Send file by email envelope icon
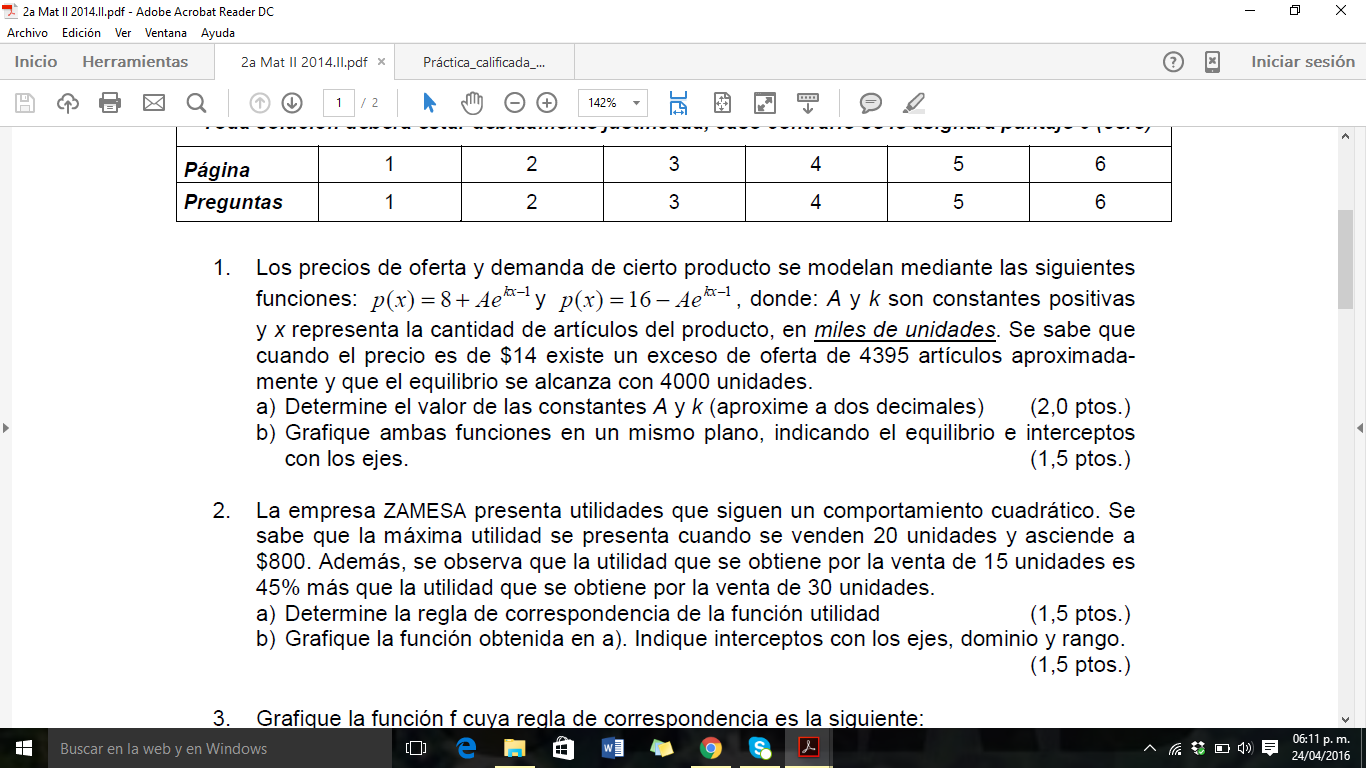The image size is (1366, 768). coord(153,103)
